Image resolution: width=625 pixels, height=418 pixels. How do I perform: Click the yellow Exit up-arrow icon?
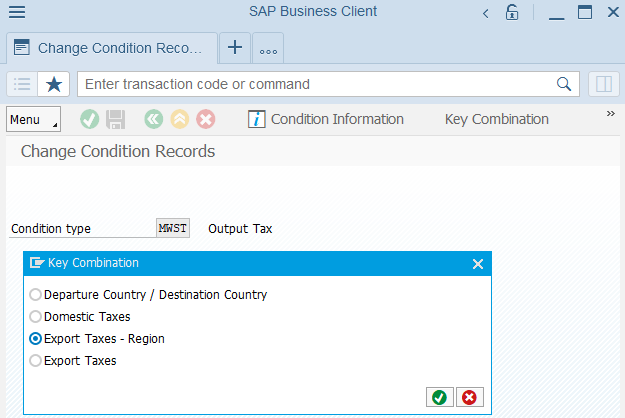(180, 119)
